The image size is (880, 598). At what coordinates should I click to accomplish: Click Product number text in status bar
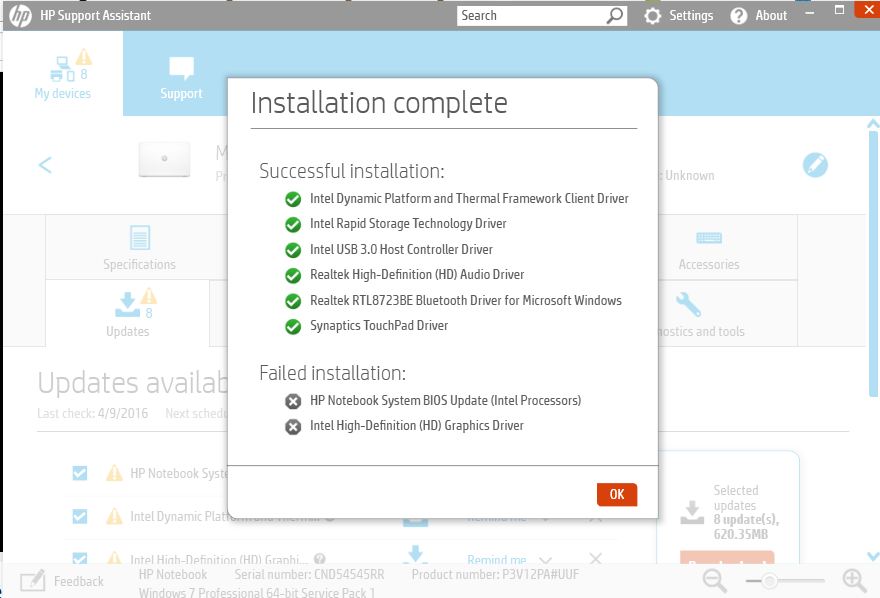(495, 574)
